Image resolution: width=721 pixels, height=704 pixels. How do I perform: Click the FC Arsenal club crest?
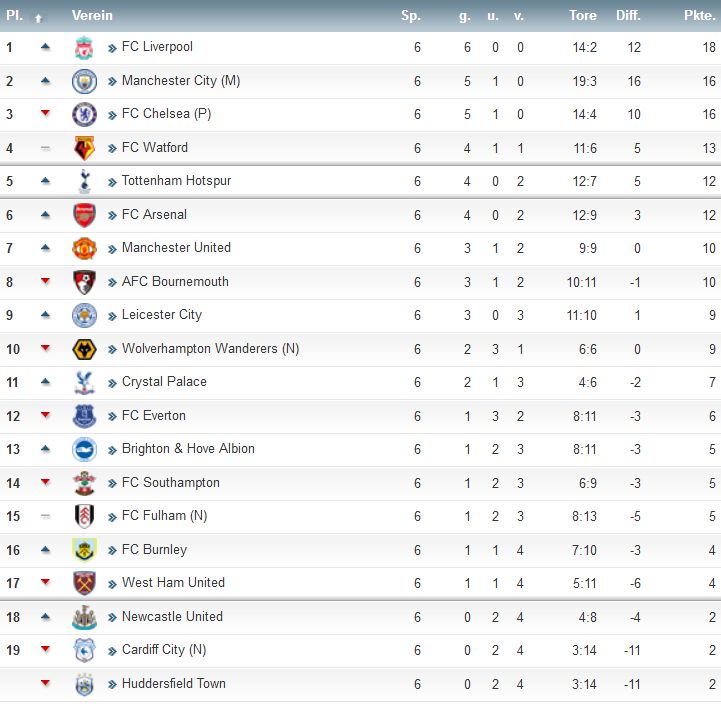click(84, 215)
